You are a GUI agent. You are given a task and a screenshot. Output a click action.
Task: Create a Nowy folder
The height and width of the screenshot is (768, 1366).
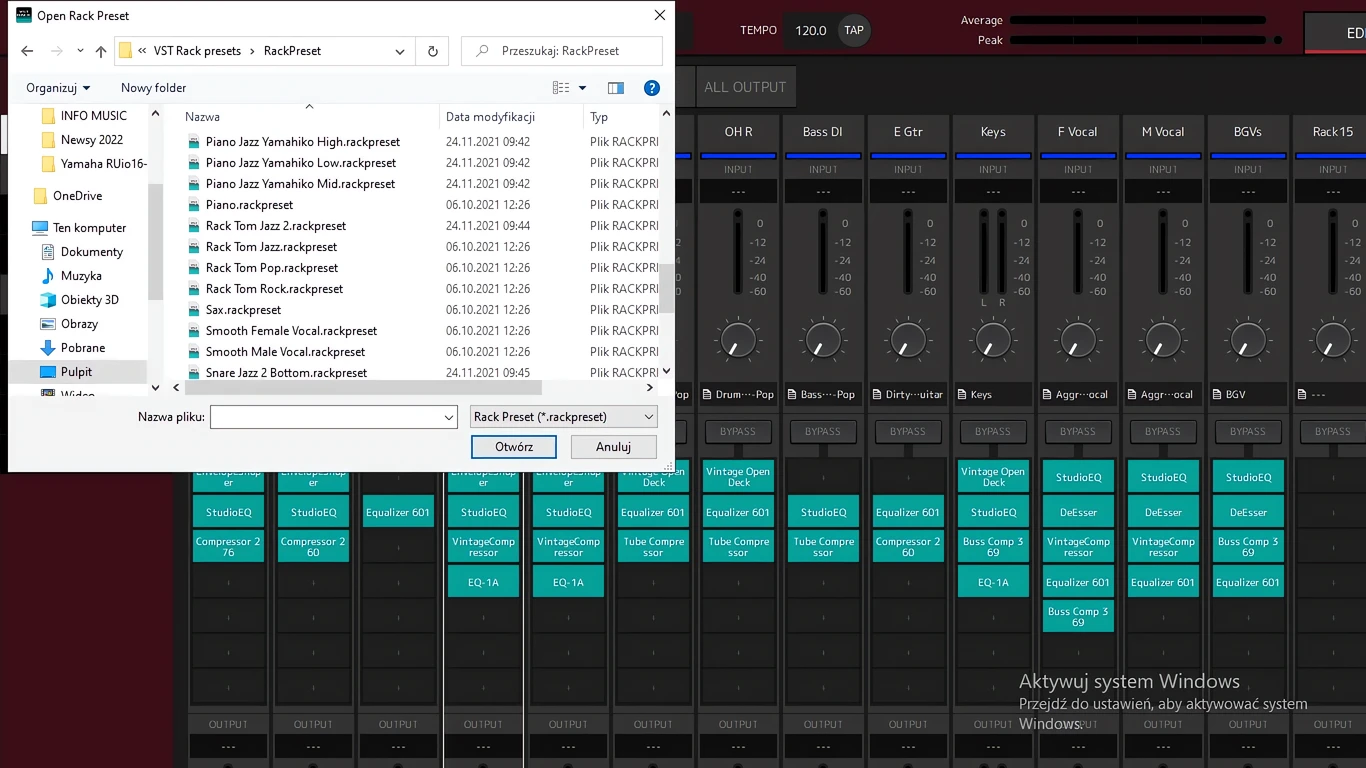154,88
